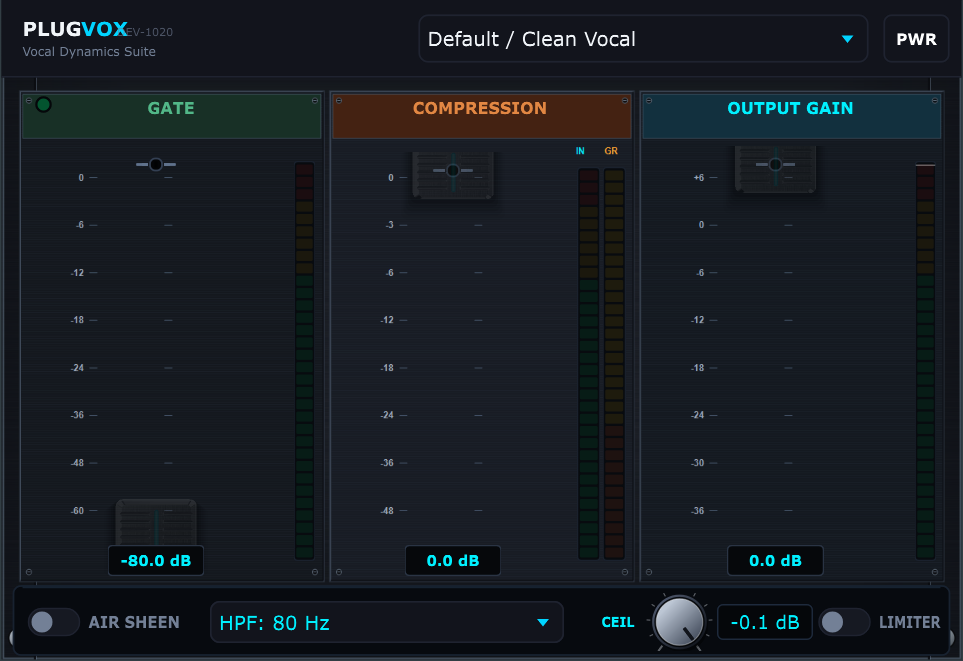The height and width of the screenshot is (661, 963).
Task: Click the EV-1020 model text
Action: click(149, 32)
